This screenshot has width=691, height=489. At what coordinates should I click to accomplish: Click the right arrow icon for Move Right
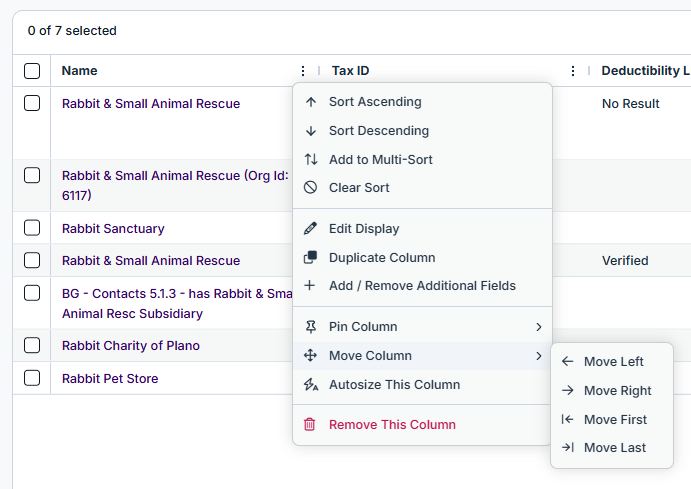point(568,390)
